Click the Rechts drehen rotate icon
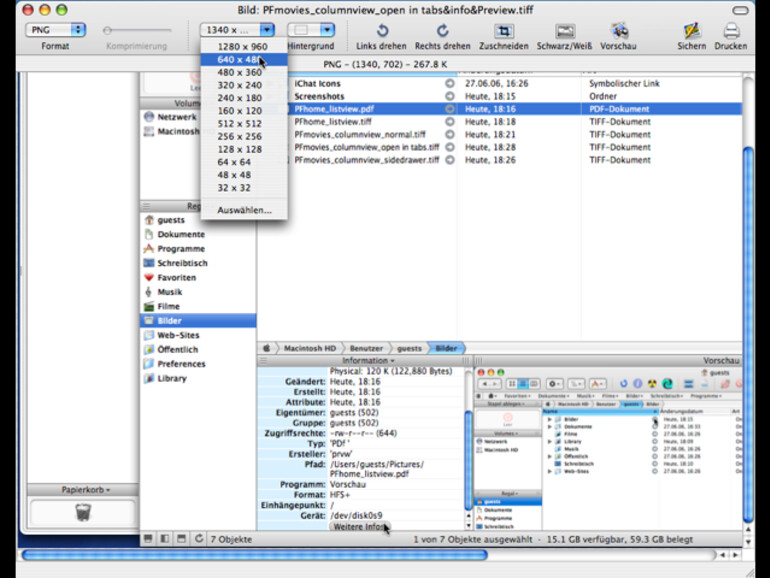This screenshot has width=770, height=578. pos(442,31)
